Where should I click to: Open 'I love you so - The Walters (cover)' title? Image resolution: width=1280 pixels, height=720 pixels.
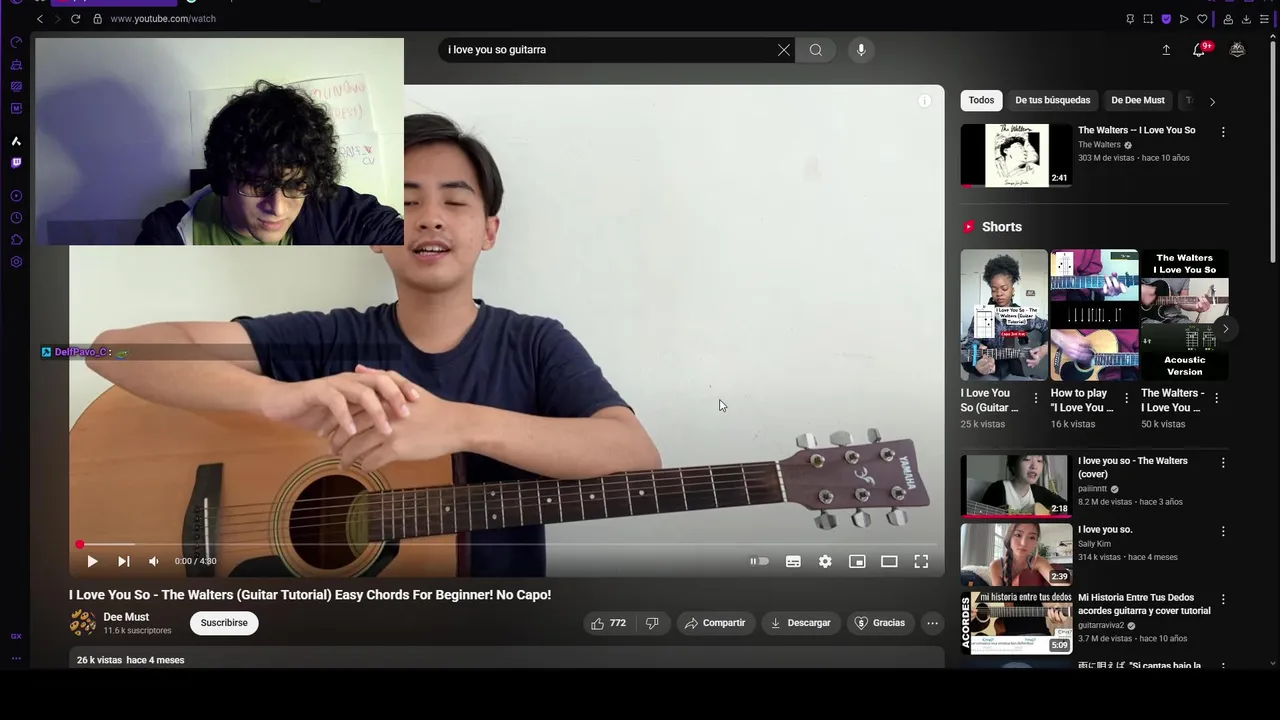pyautogui.click(x=1133, y=467)
